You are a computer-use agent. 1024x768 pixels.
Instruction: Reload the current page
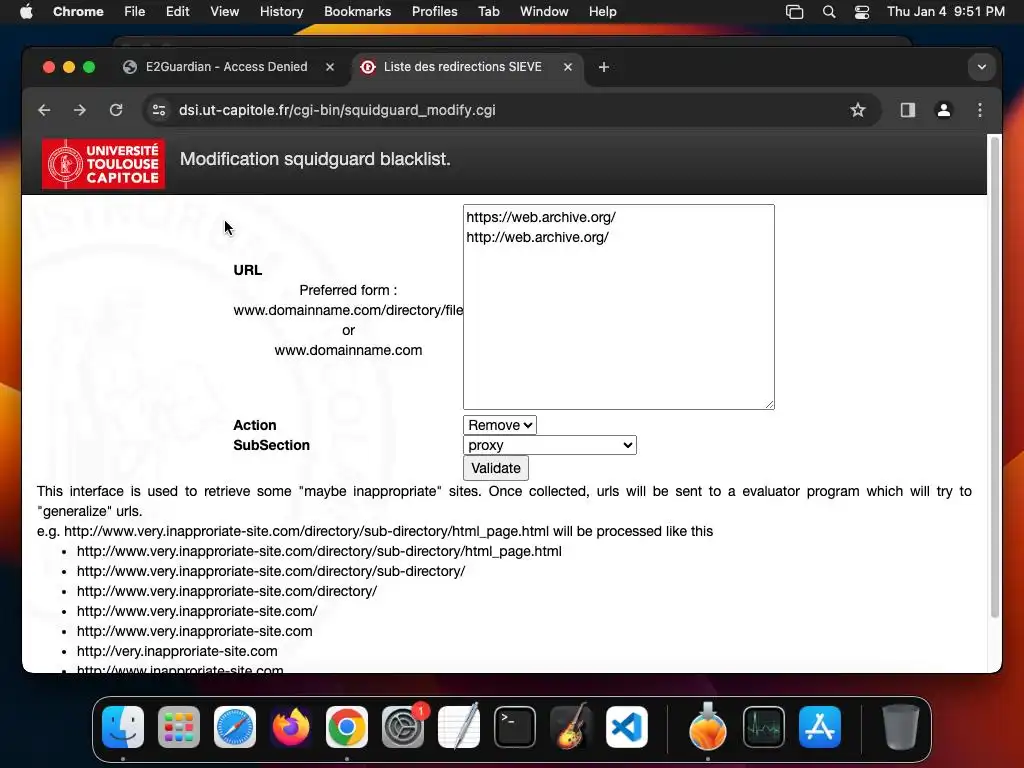coord(116,110)
